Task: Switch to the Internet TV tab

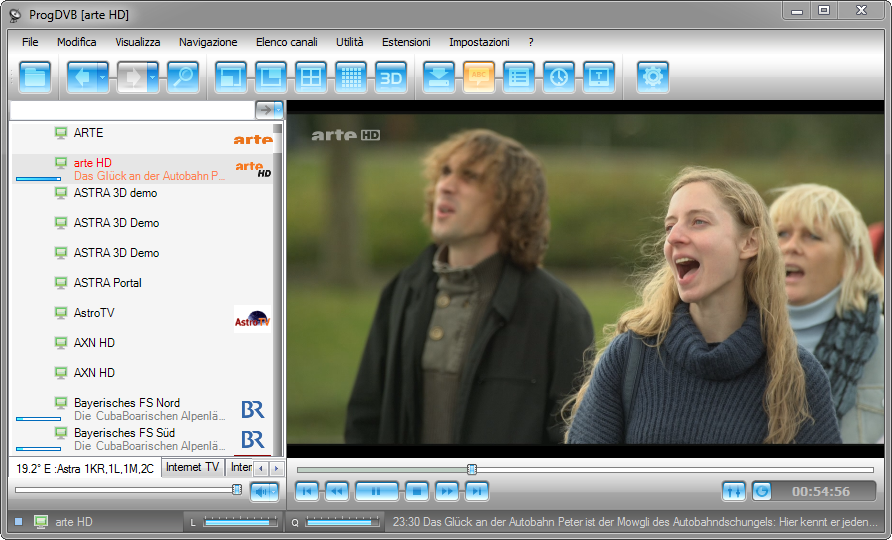Action: (x=193, y=467)
